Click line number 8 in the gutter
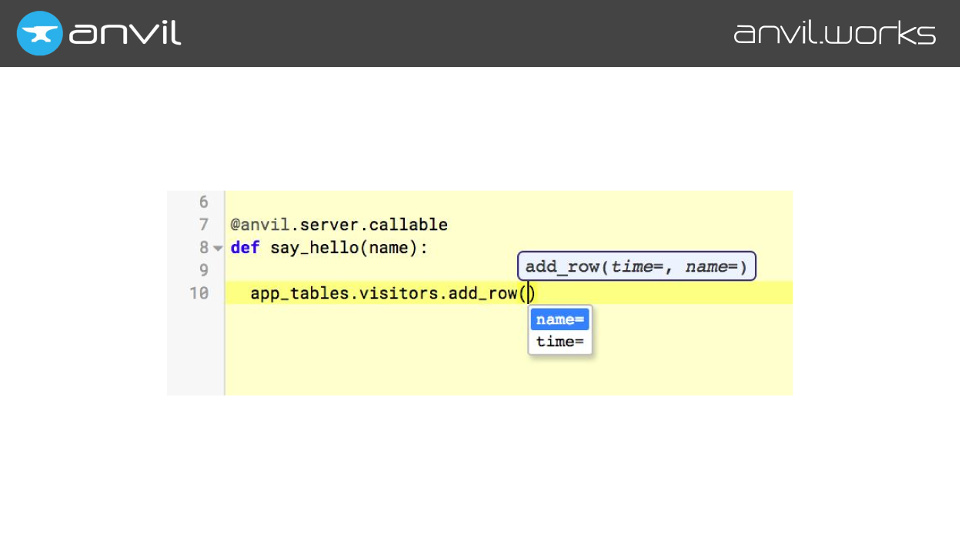The width and height of the screenshot is (960, 540). click(x=203, y=248)
